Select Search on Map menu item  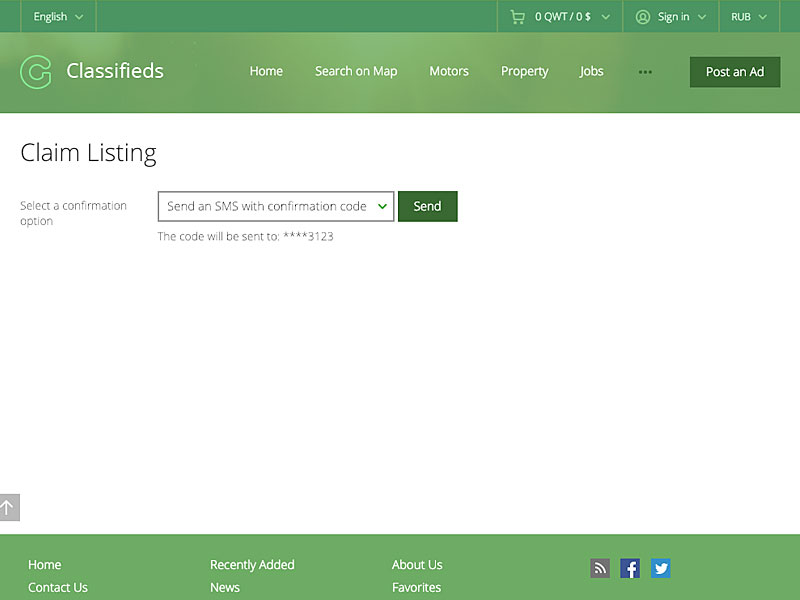(356, 71)
